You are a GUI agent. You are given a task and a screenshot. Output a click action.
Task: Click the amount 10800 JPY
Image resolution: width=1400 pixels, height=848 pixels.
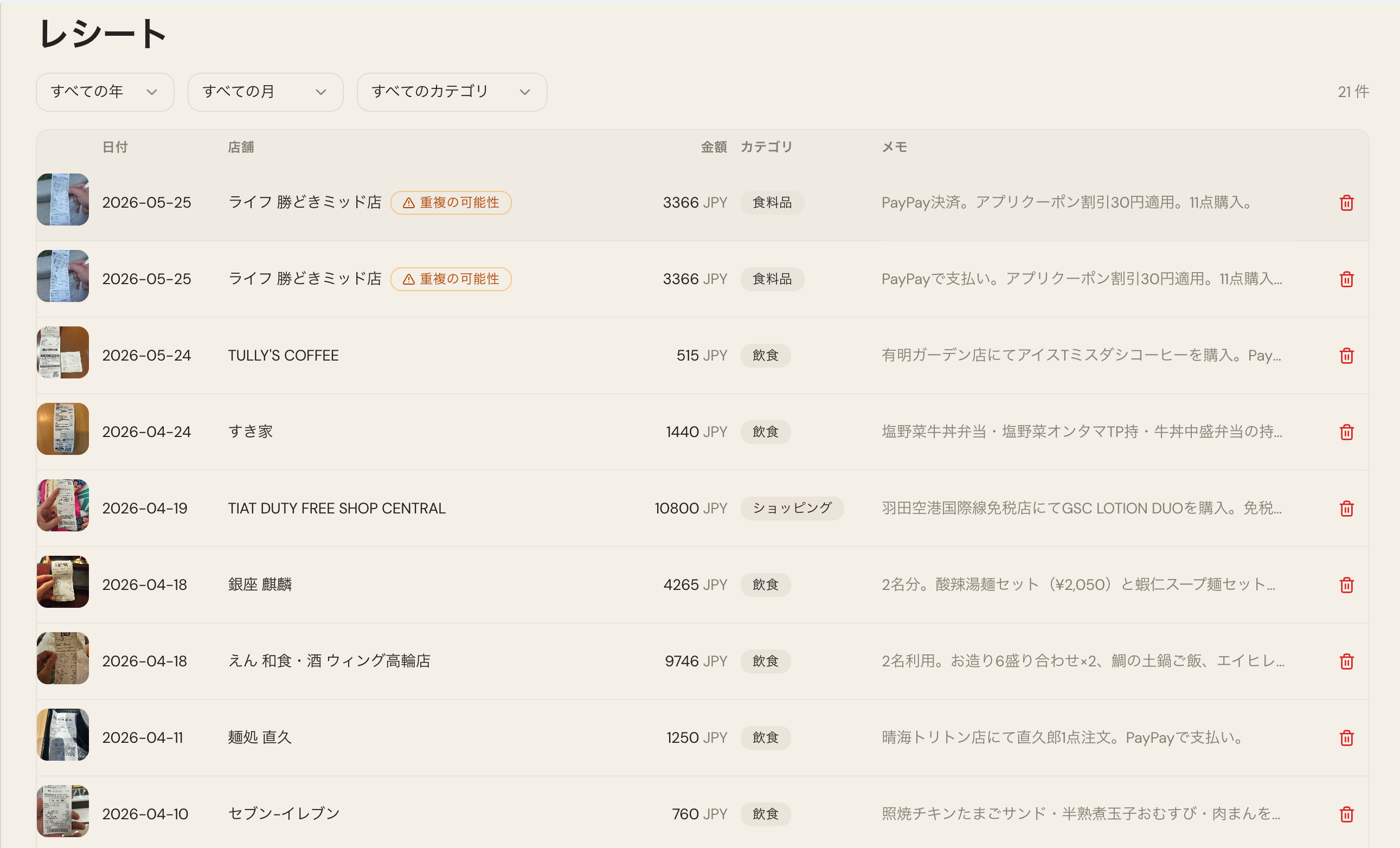691,509
